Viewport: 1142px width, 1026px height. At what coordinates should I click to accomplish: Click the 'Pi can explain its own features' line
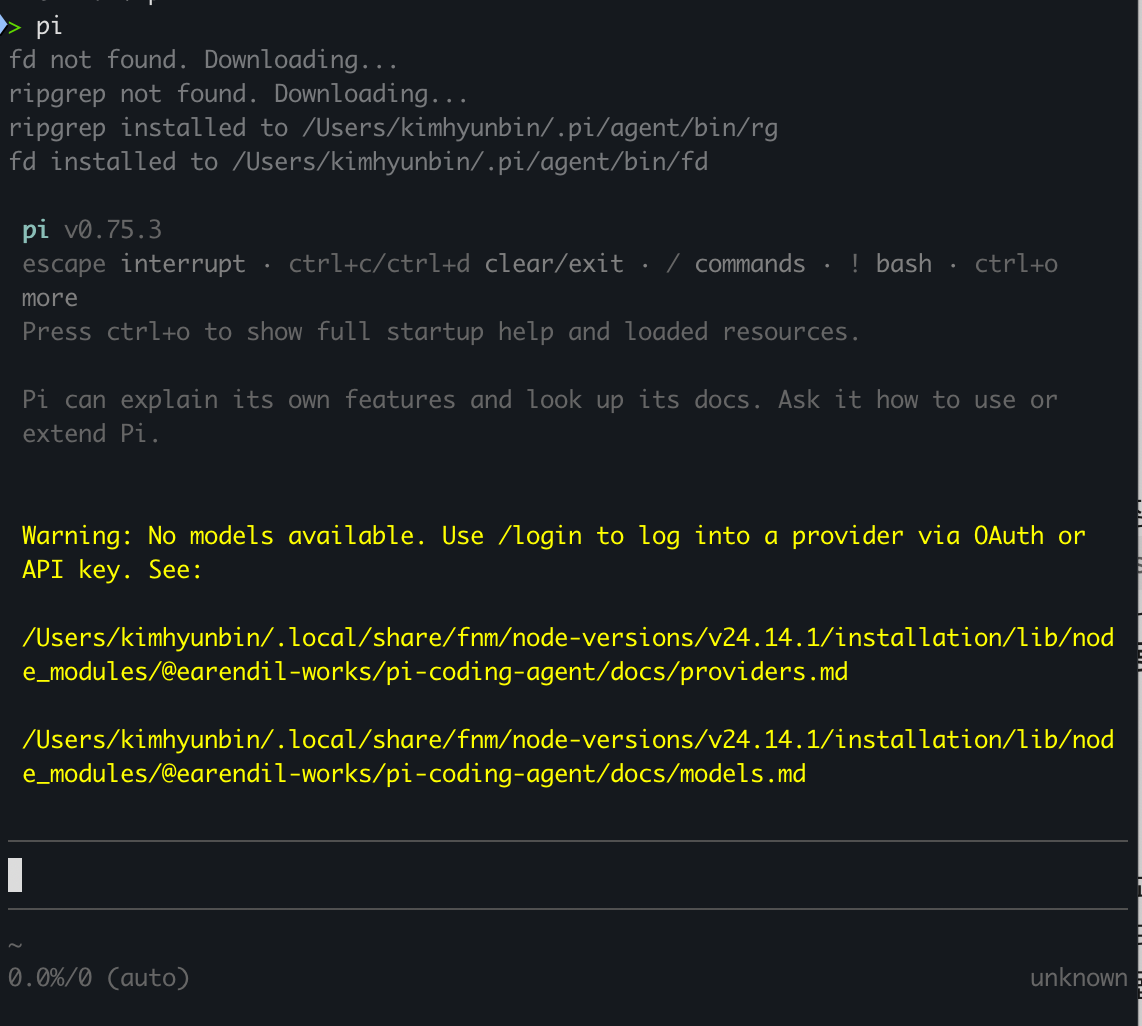(540, 417)
